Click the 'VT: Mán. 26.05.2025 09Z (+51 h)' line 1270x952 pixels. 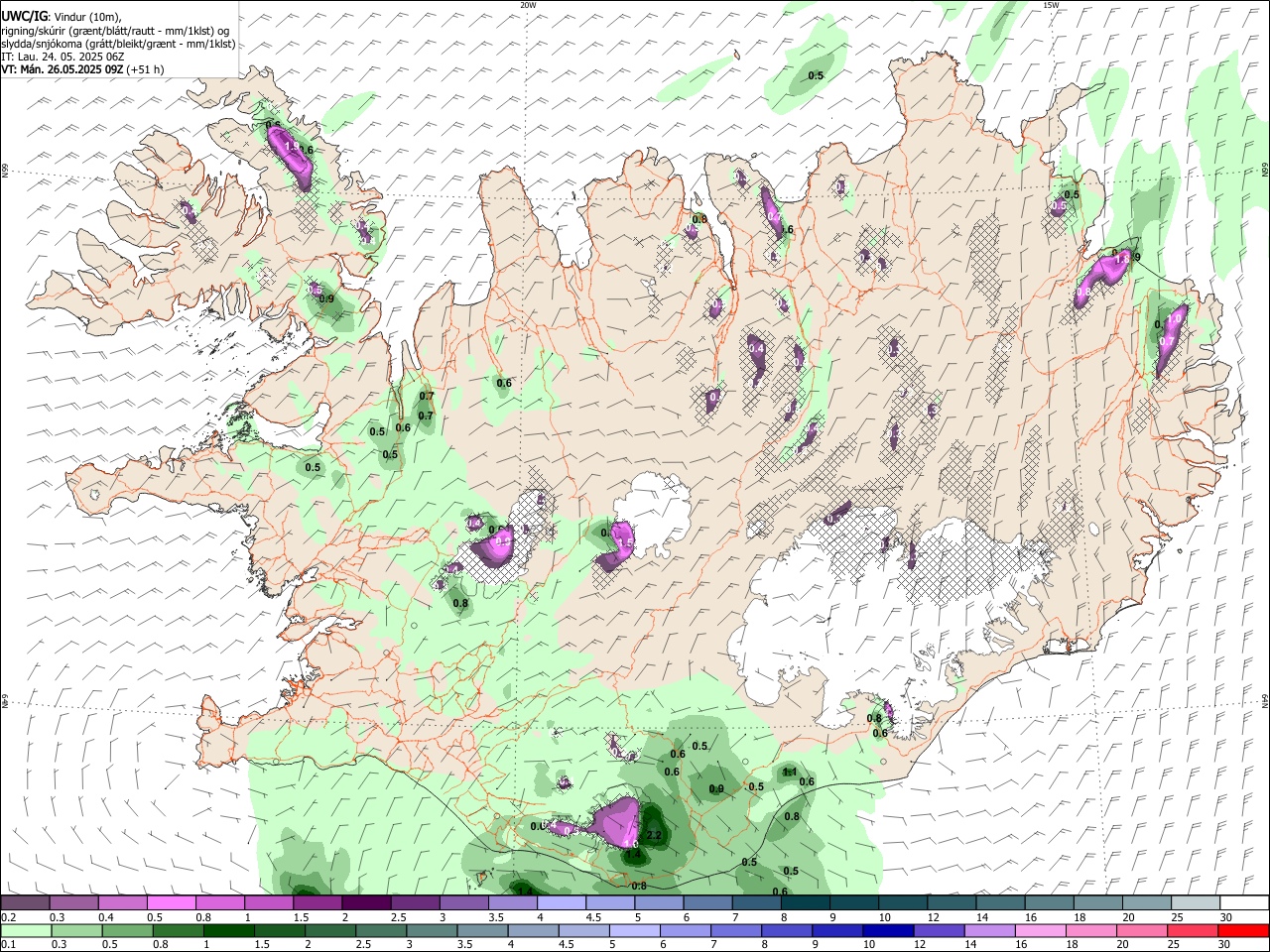82,69
